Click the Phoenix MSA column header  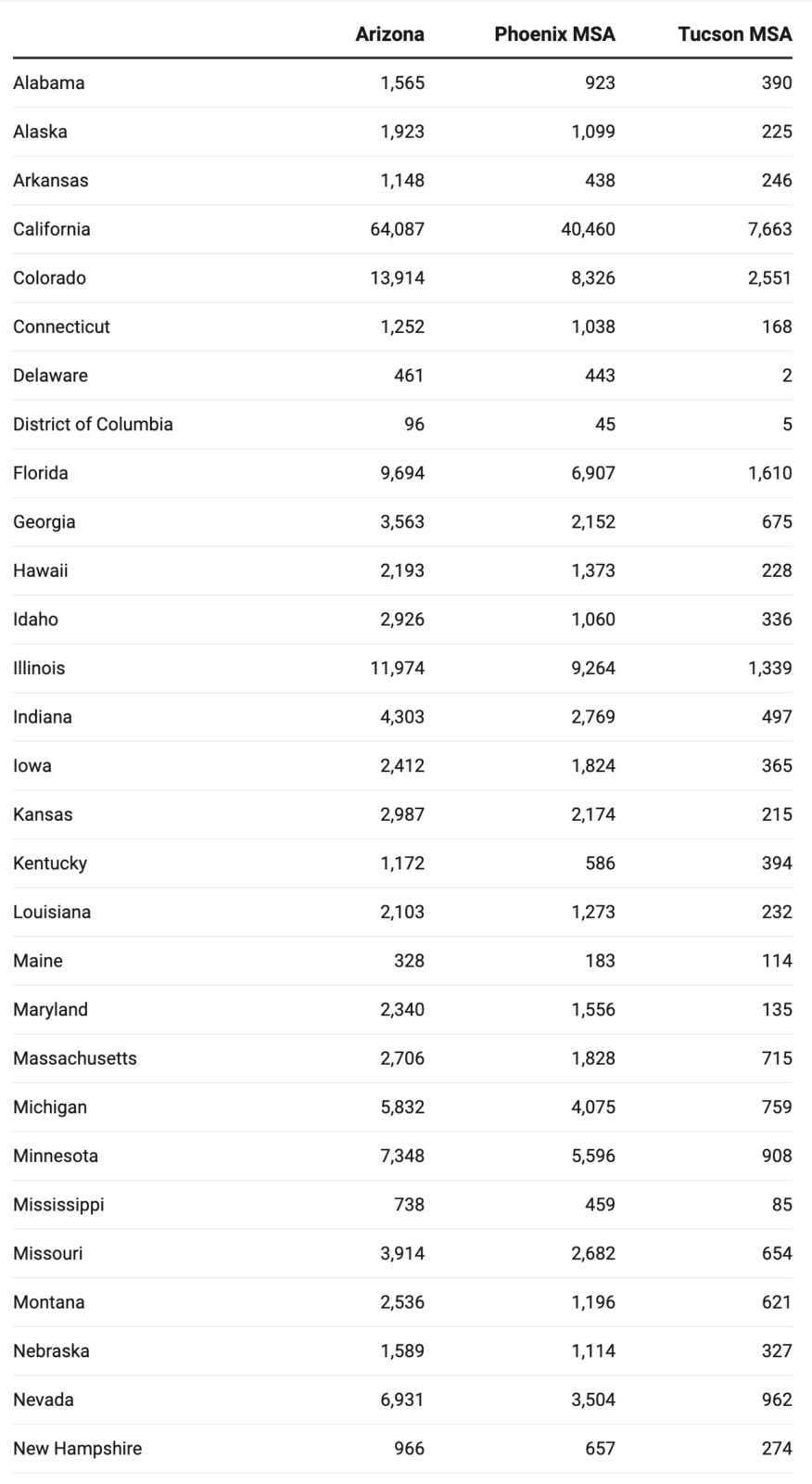(554, 34)
